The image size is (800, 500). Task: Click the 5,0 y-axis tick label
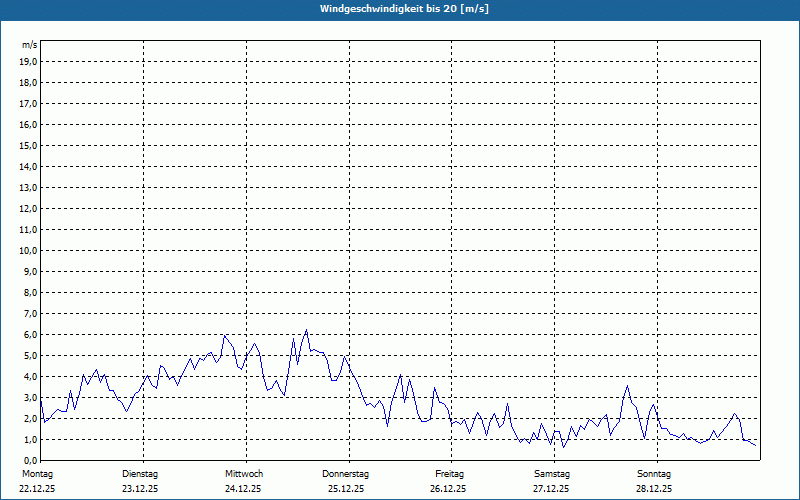coord(30,355)
